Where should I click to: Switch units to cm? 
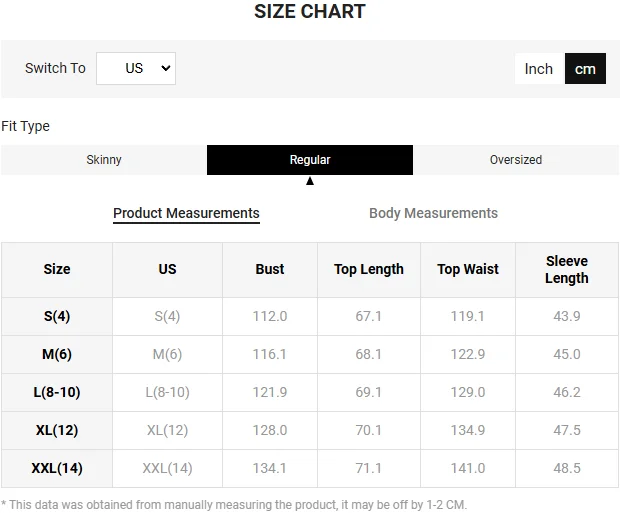tap(585, 68)
